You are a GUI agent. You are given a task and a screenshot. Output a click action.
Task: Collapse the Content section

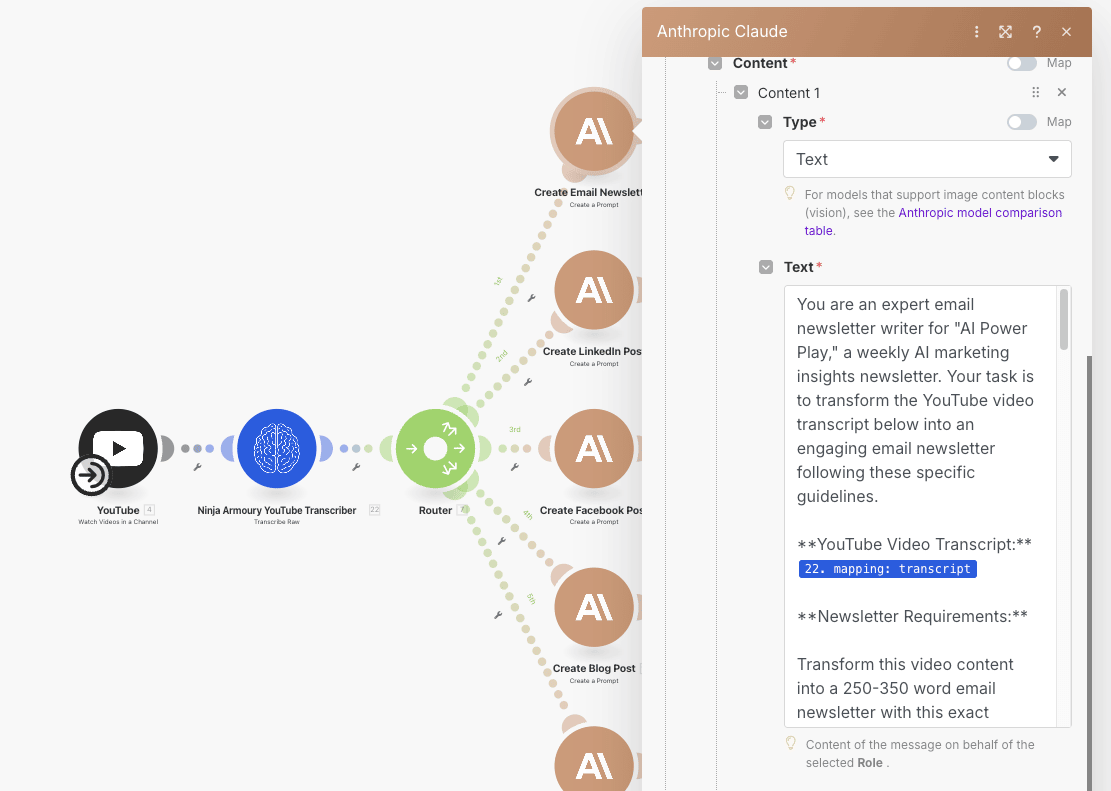point(715,63)
